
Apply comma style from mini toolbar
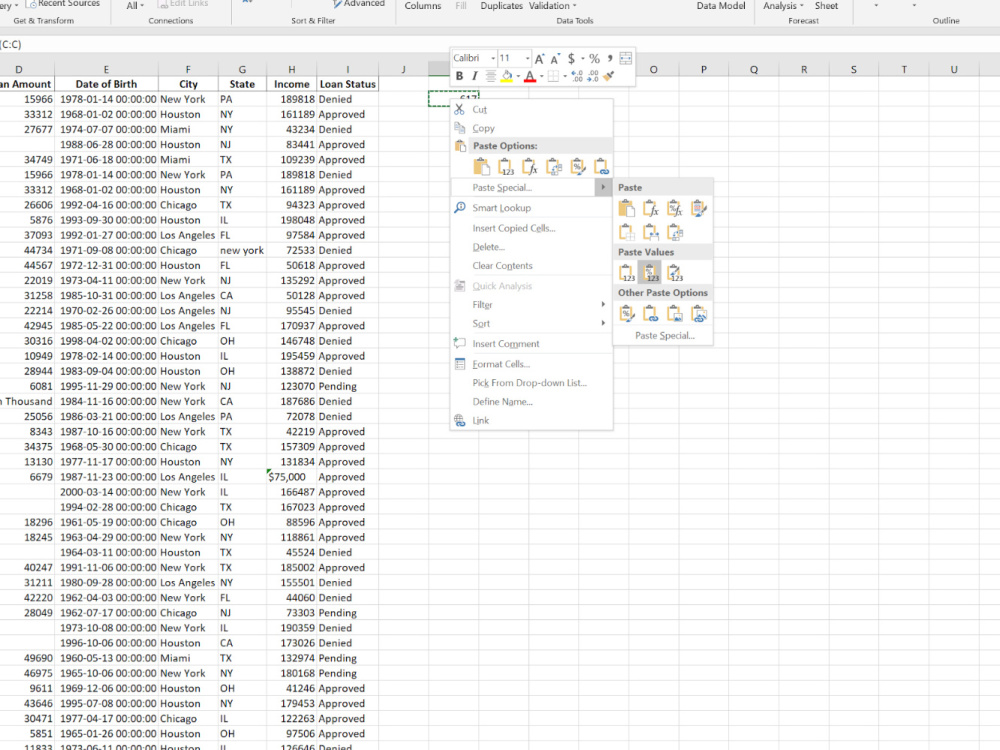[x=610, y=58]
